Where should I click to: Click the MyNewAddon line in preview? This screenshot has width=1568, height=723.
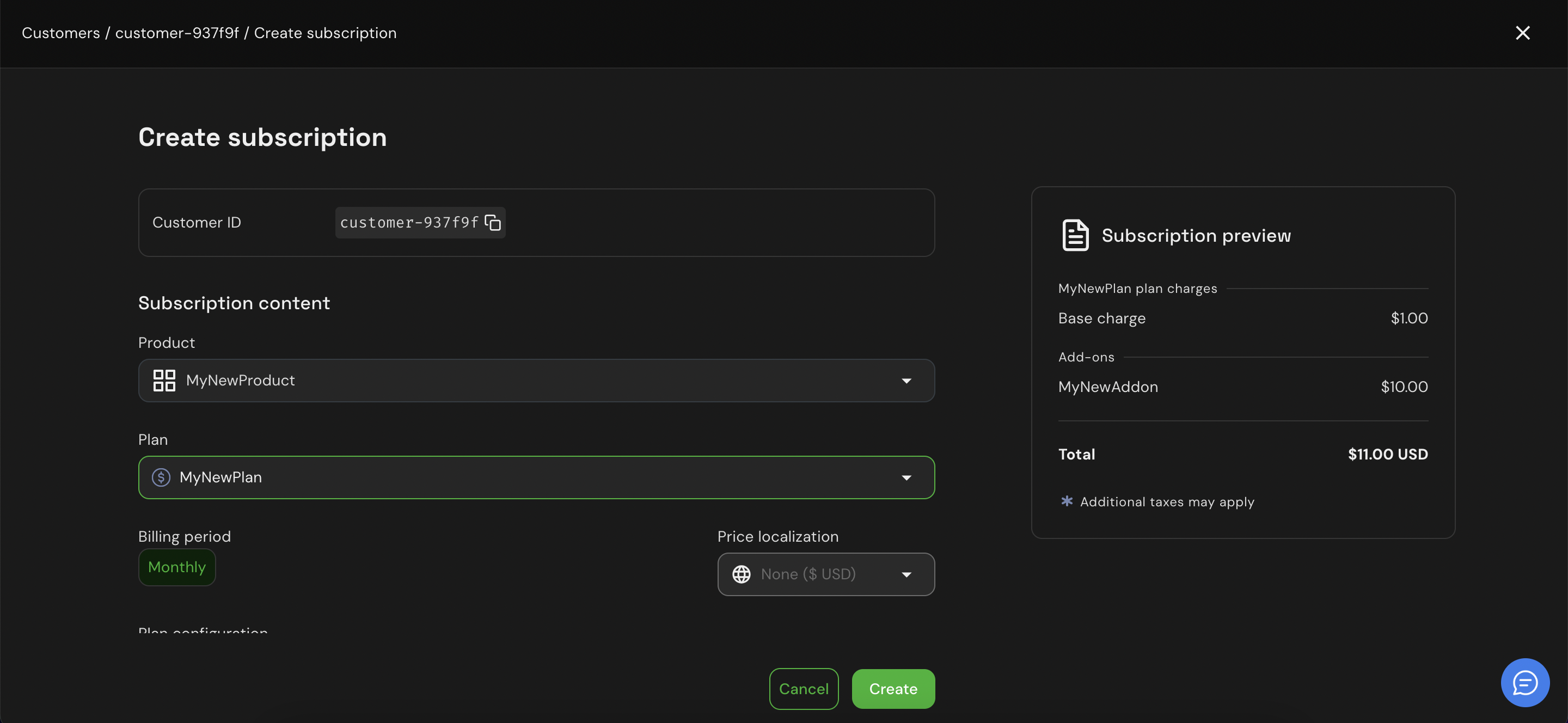(x=1108, y=387)
